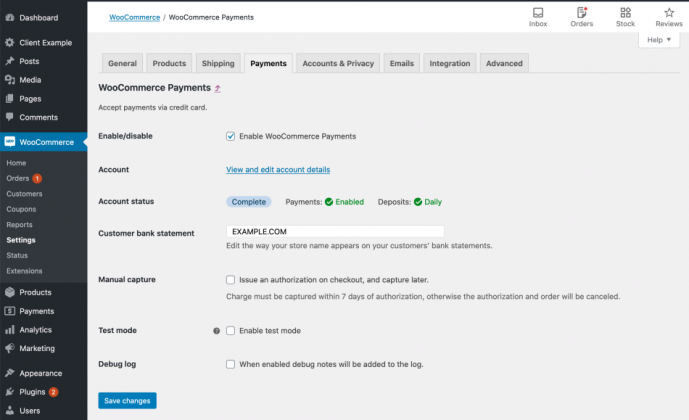Screen dimensions: 689x420
Task: Click the Complete account status pill
Action: coord(249,202)
